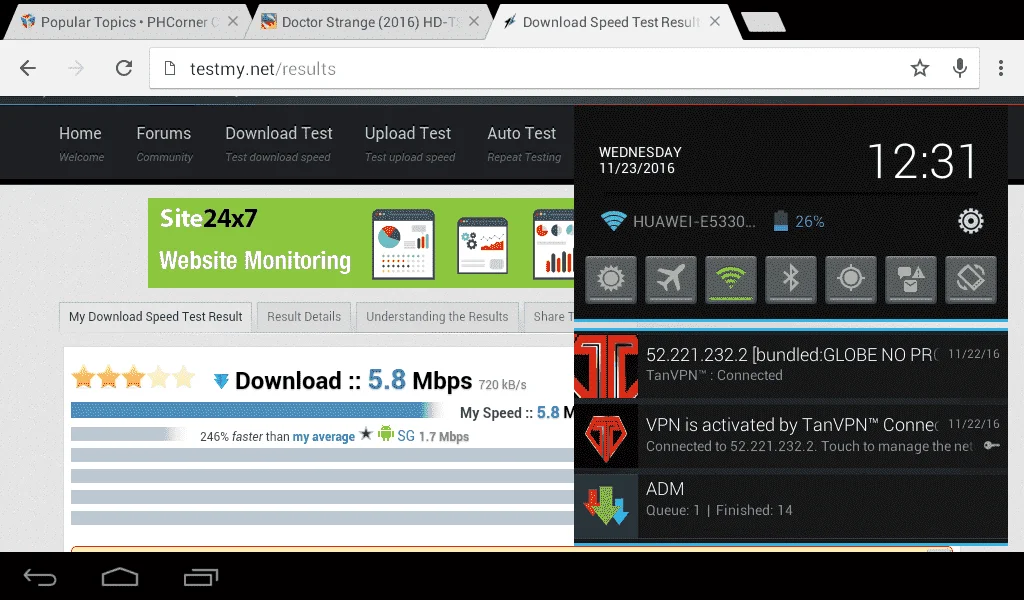Viewport: 1024px width, 600px height.
Task: Close the Popular Topics PHCorner tab
Action: coord(232,22)
